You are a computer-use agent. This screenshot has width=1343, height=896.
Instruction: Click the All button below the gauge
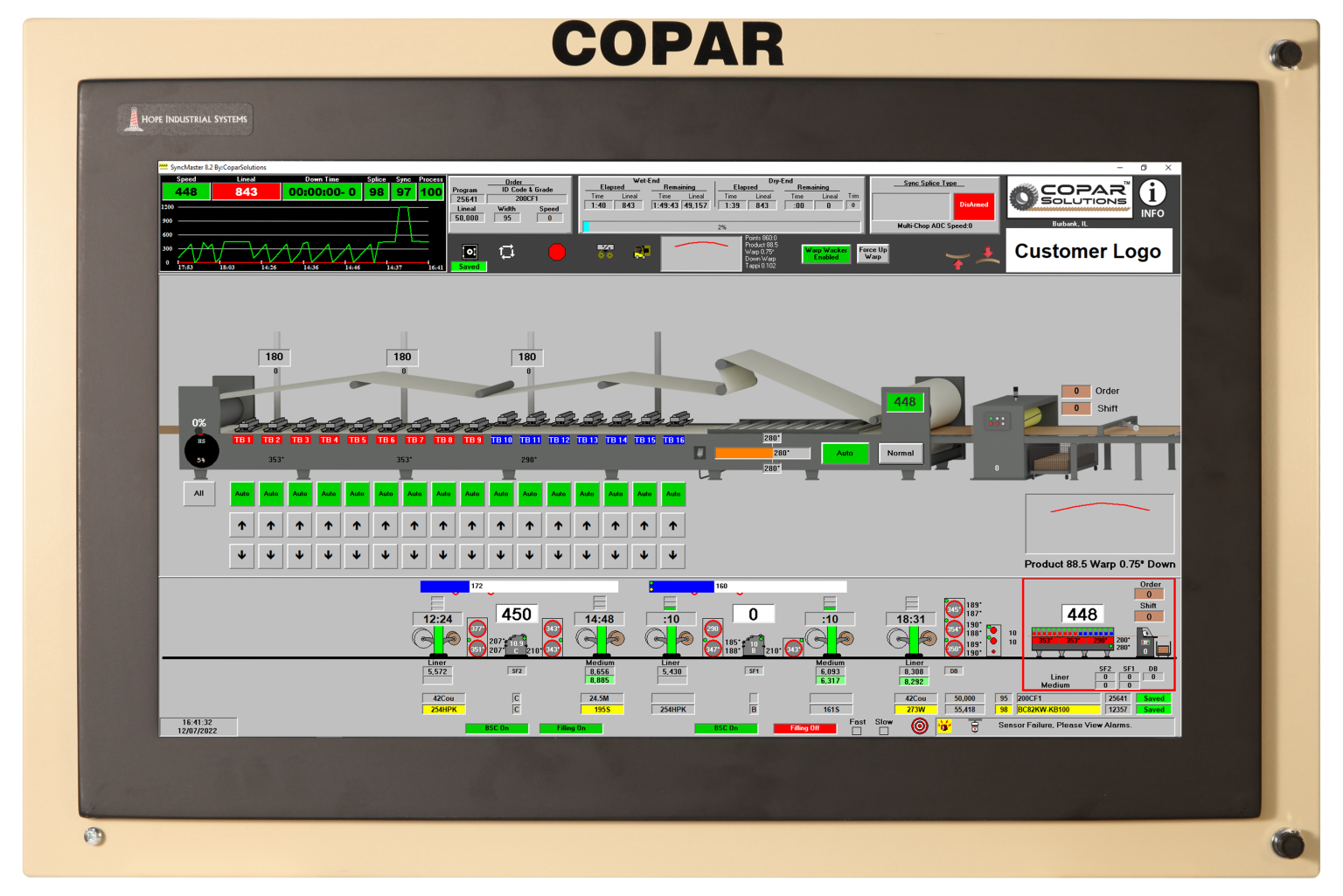click(199, 494)
